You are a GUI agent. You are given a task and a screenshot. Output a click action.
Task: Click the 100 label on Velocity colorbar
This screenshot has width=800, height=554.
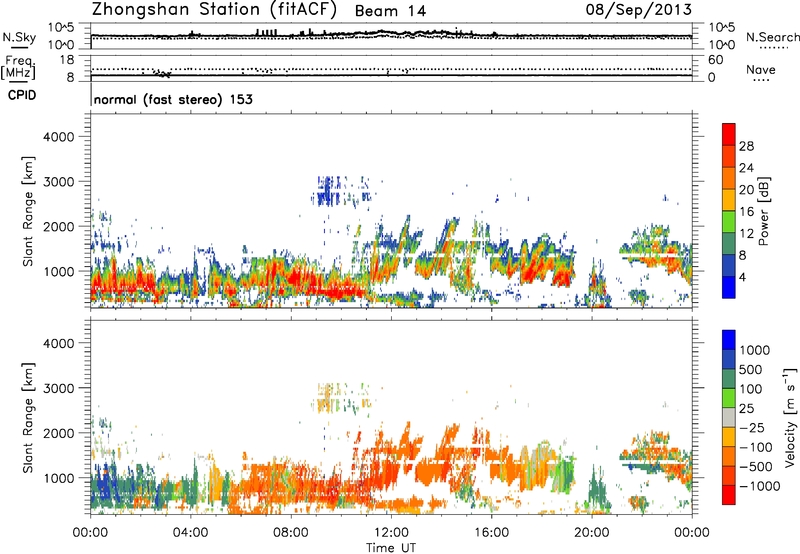click(751, 389)
